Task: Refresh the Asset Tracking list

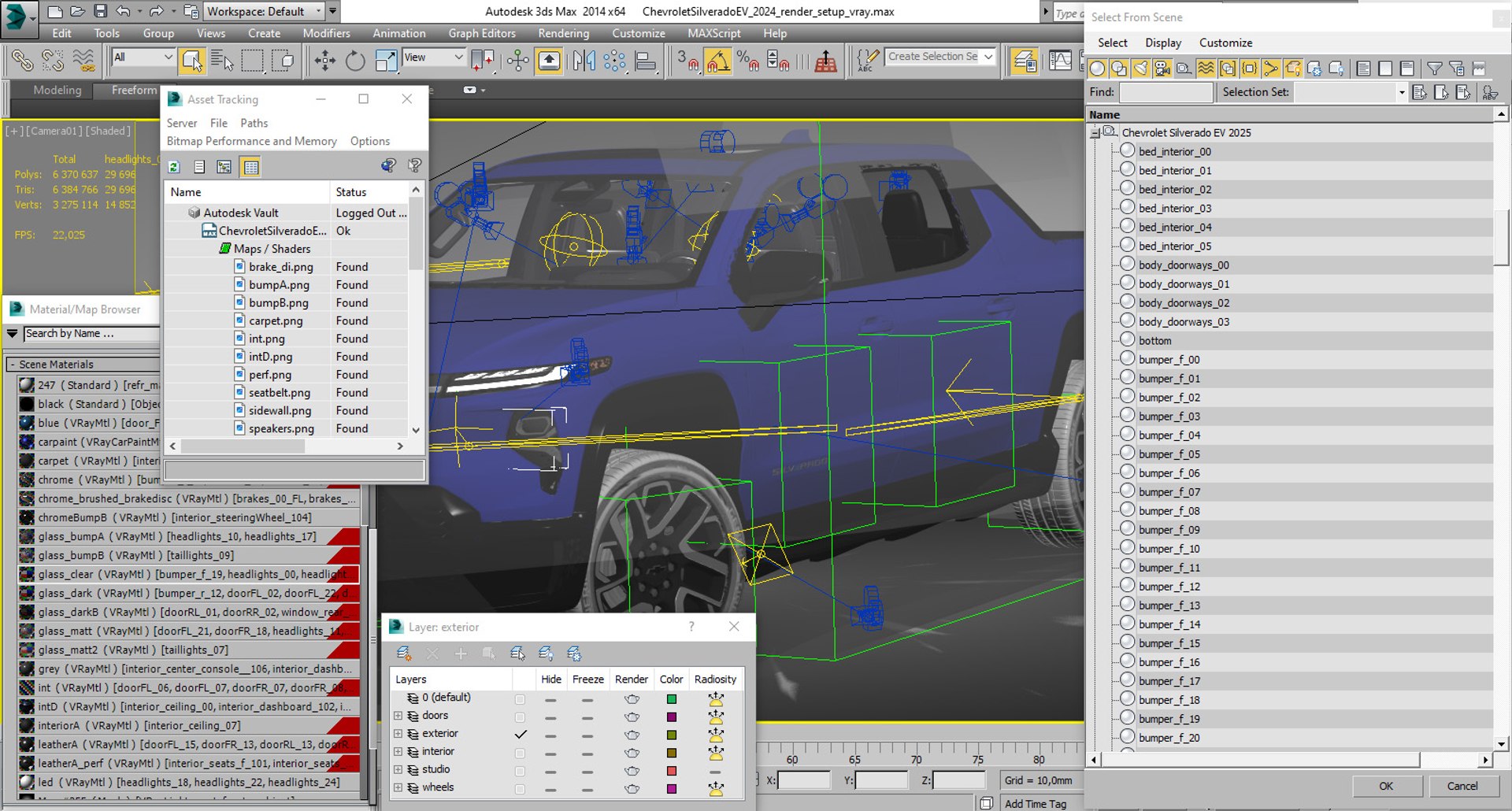Action: [175, 167]
